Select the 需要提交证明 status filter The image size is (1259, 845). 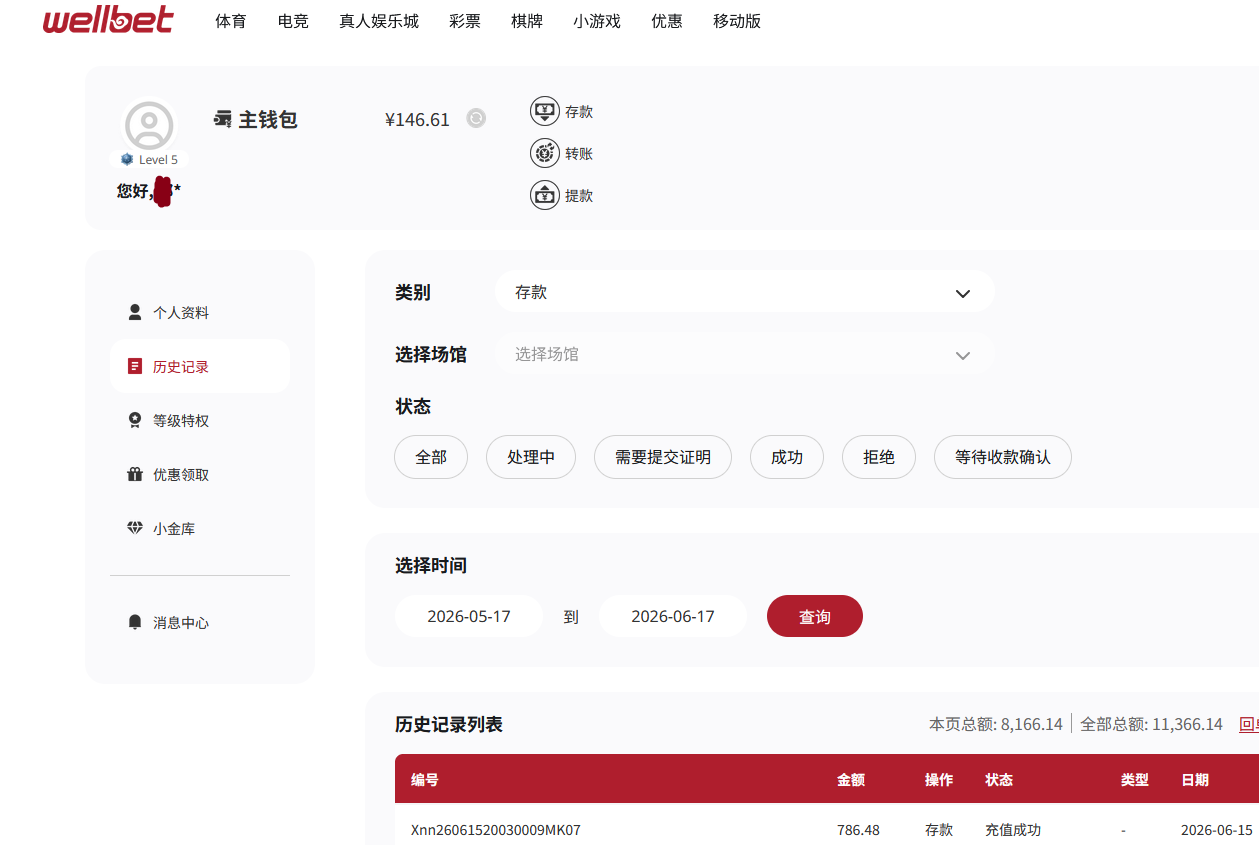(663, 457)
